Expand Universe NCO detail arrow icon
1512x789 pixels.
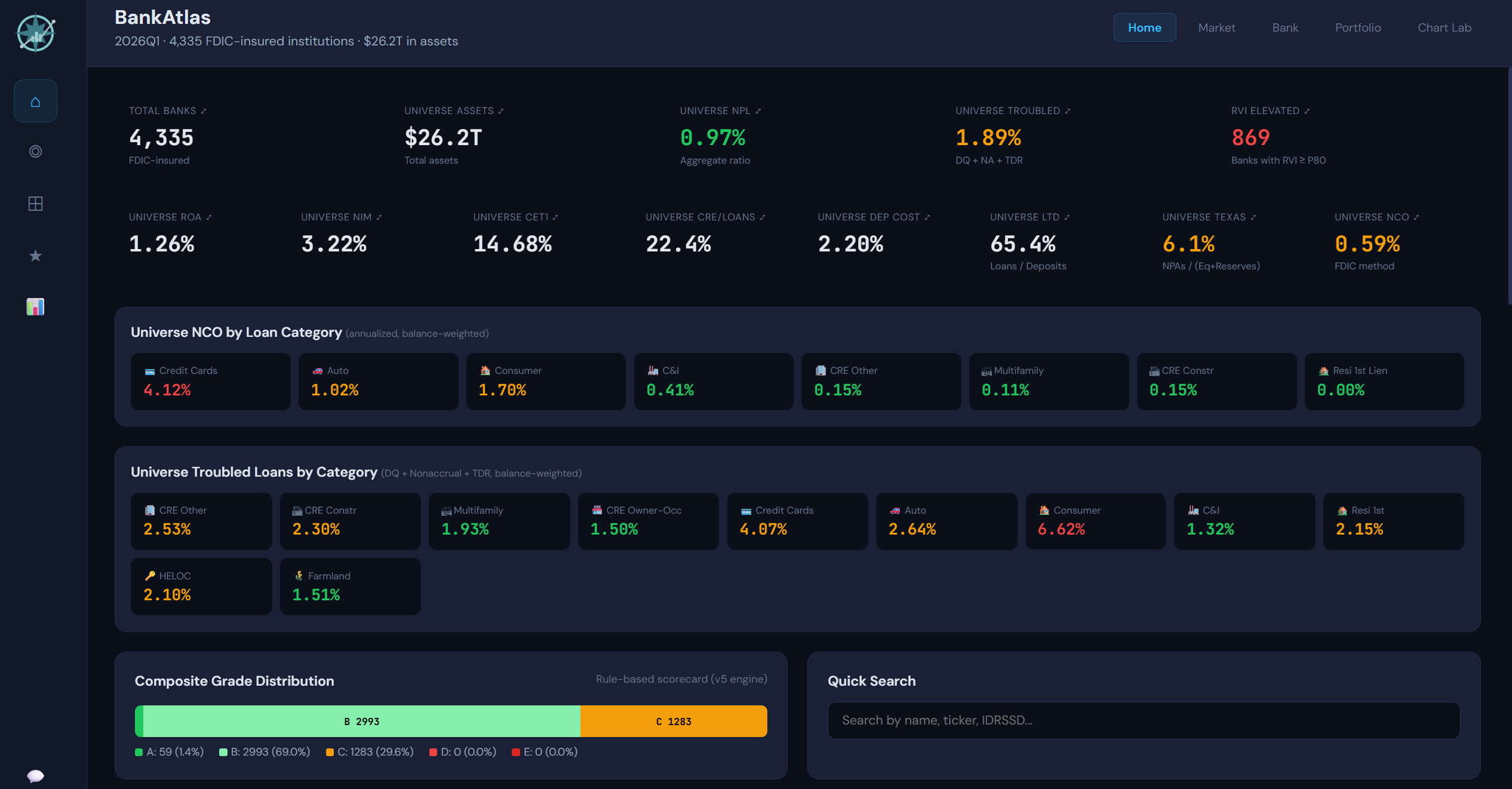coord(1416,217)
